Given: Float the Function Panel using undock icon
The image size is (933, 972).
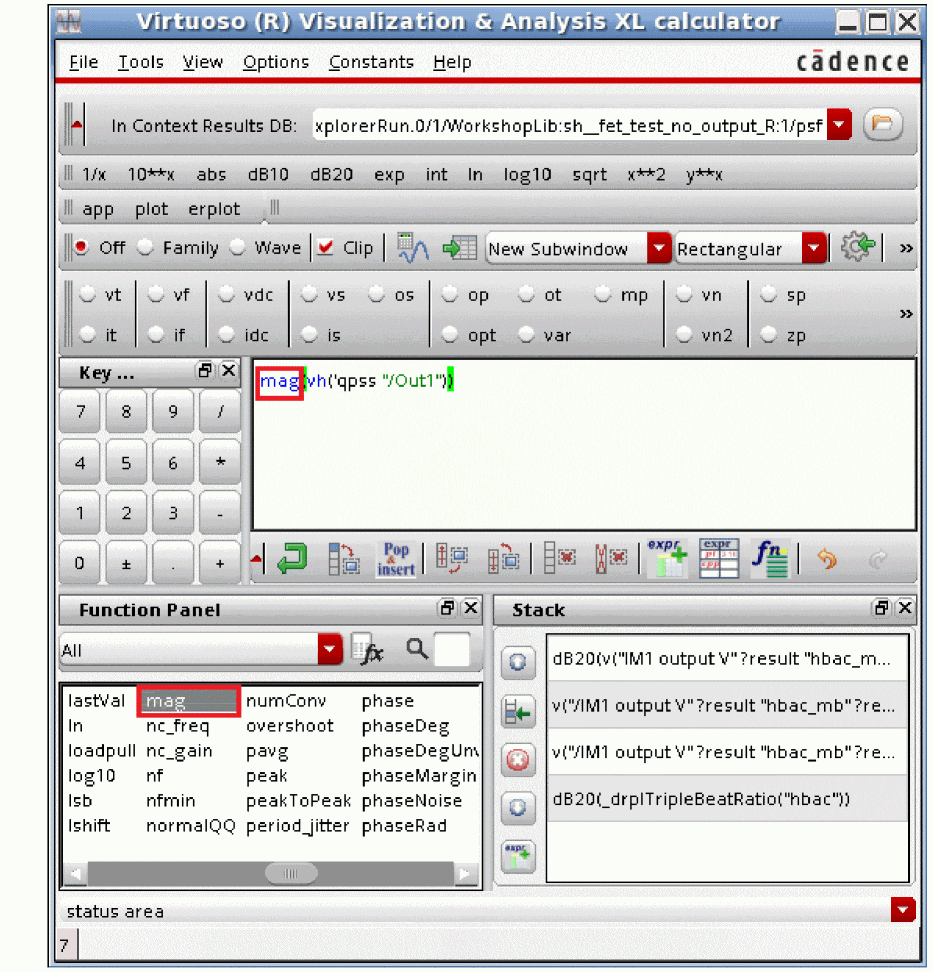Looking at the screenshot, I should [x=447, y=608].
